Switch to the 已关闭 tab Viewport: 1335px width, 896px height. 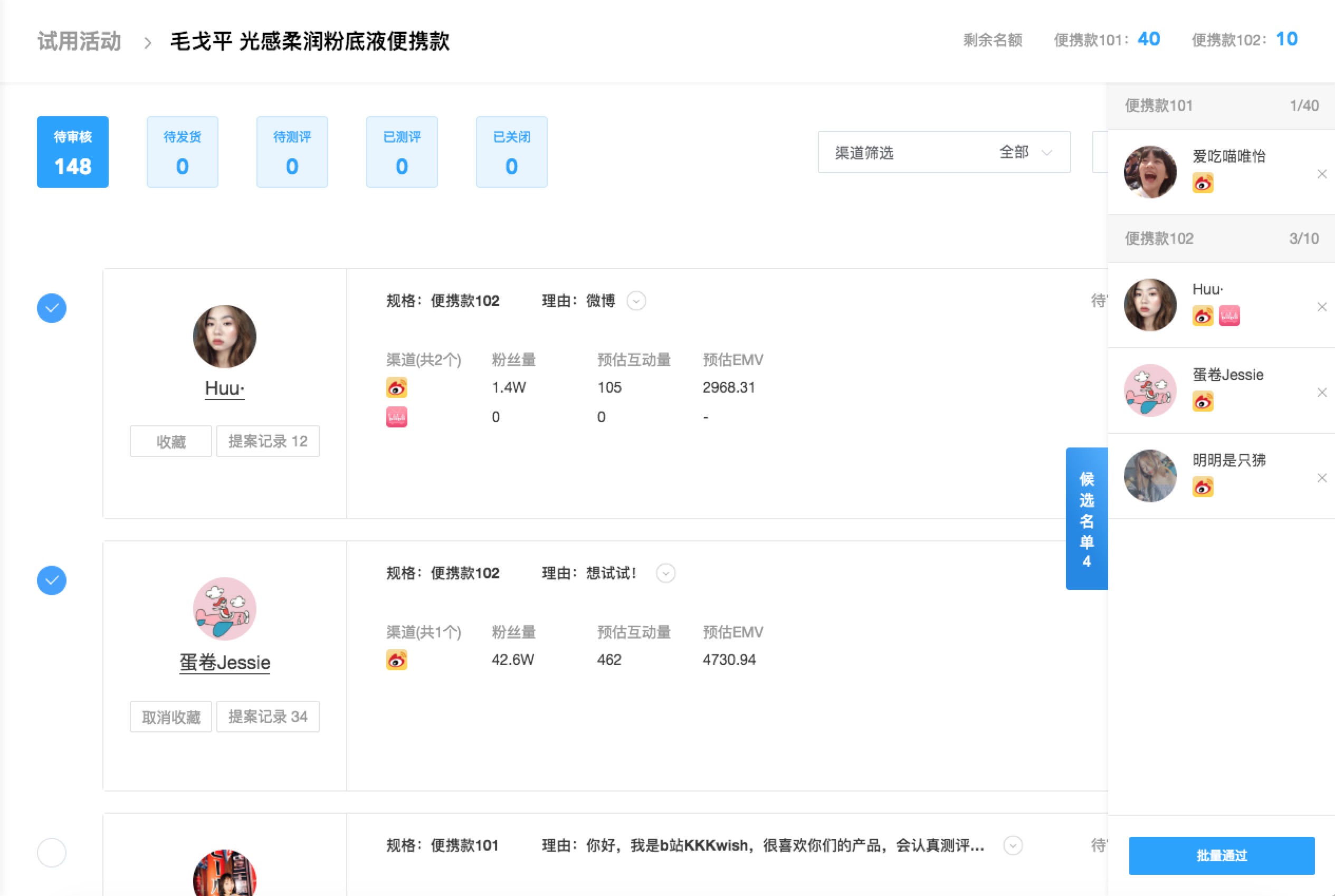pyautogui.click(x=511, y=152)
